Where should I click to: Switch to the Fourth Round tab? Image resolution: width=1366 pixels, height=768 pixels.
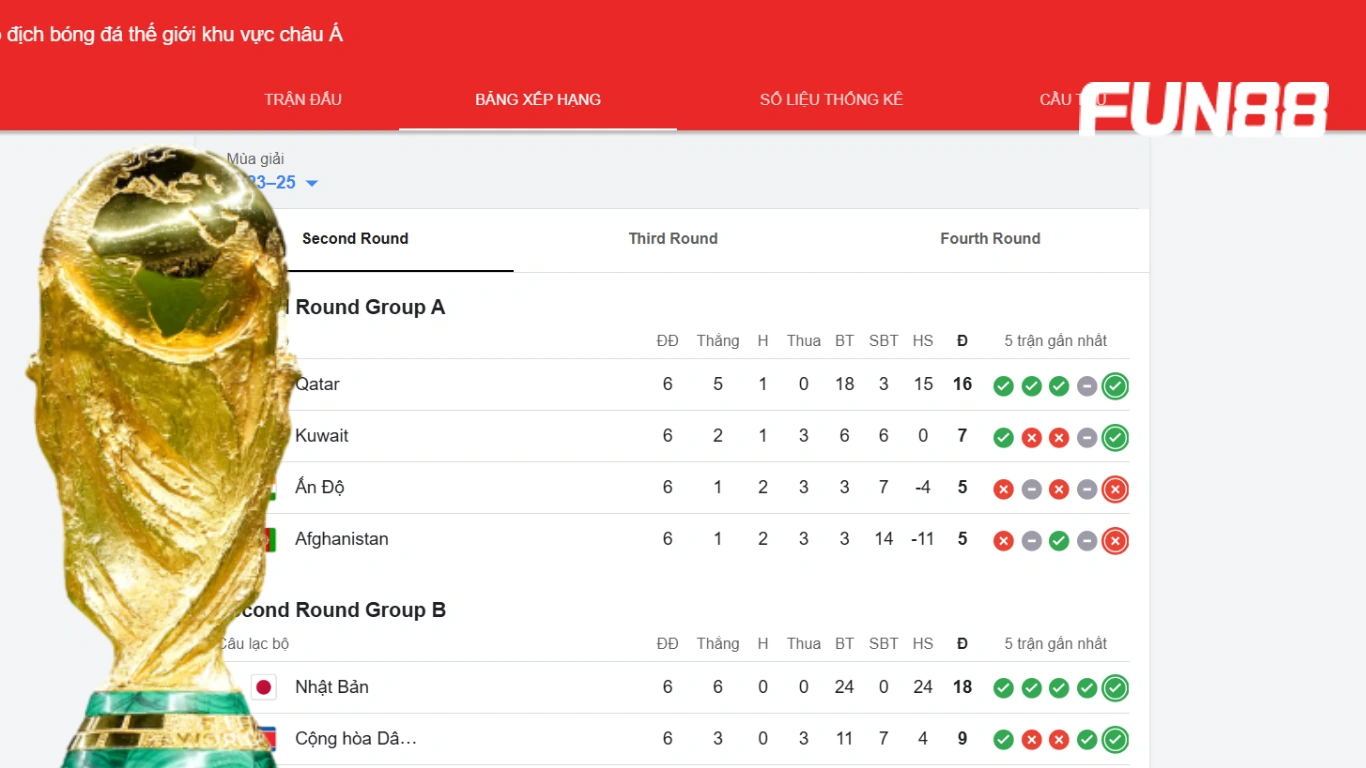[x=990, y=239]
